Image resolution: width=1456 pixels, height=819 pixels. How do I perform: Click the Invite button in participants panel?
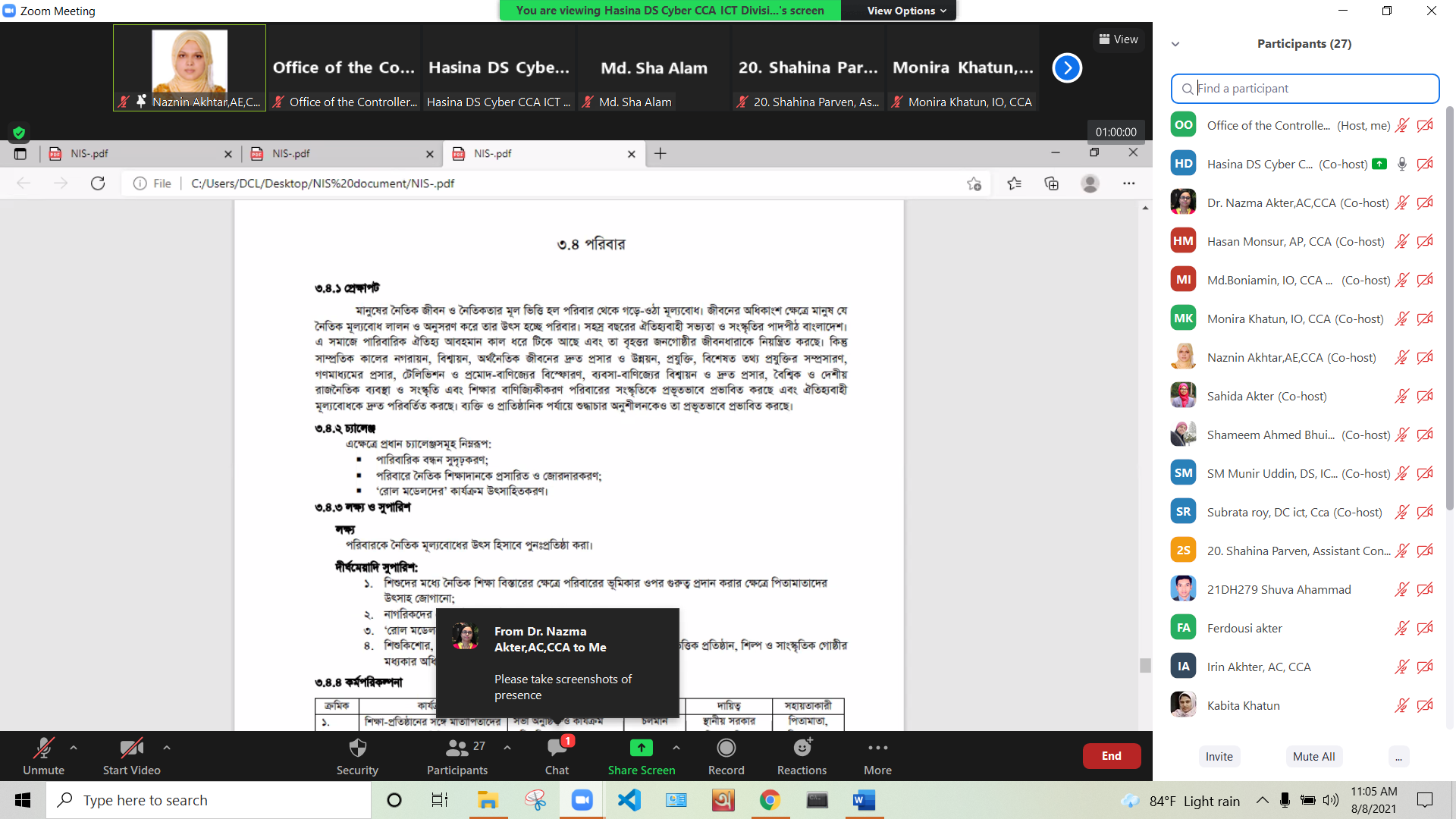[x=1219, y=757]
